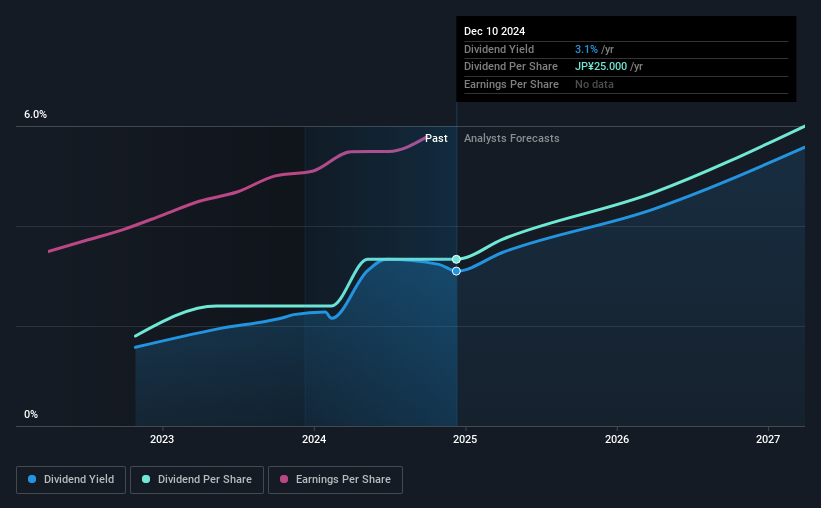Click the tooltip Dividend Per Share row label

(511, 67)
